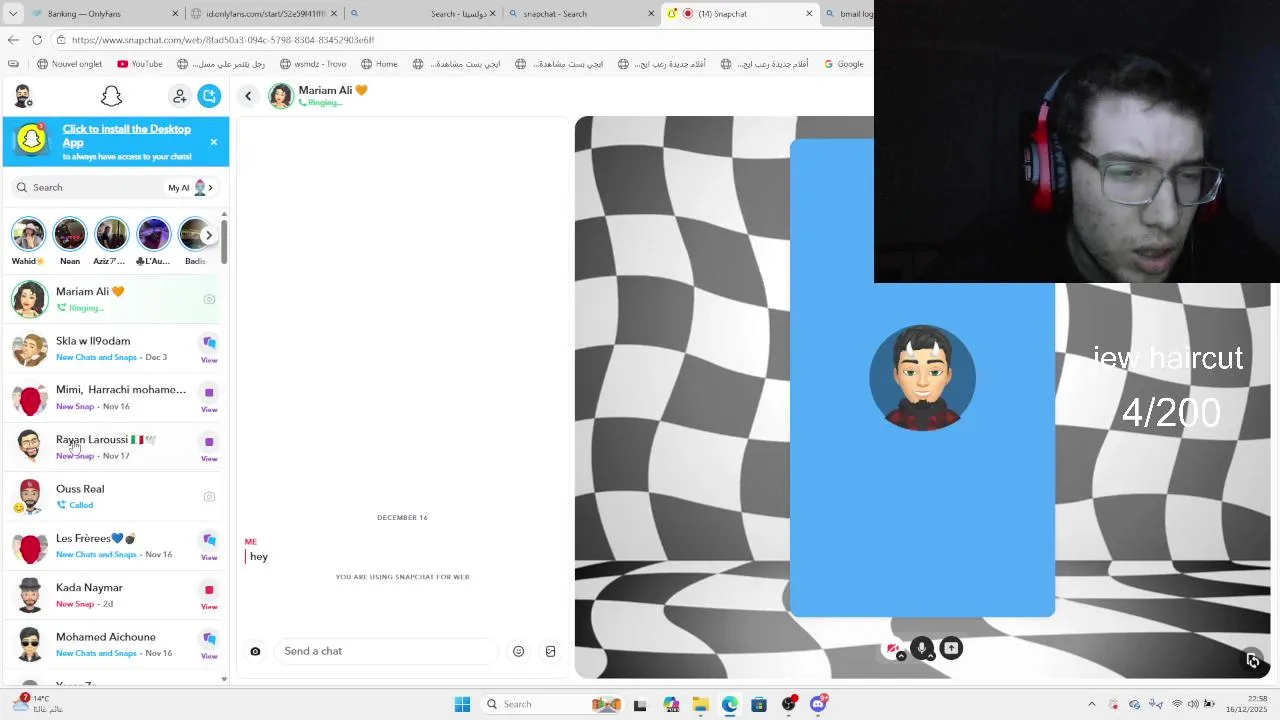Viewport: 1280px width, 720px height.
Task: Open Mariam Ali's avatar in chat header
Action: (281, 96)
